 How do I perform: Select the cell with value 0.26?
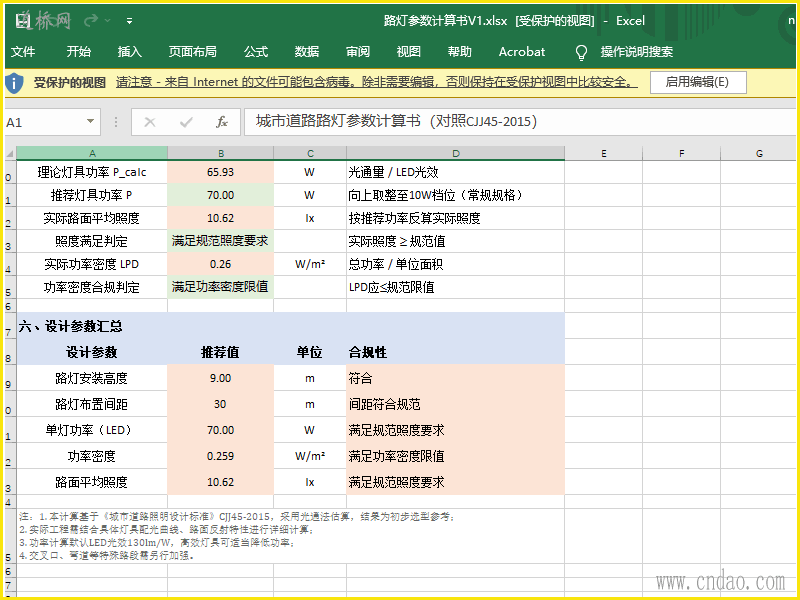(220, 264)
